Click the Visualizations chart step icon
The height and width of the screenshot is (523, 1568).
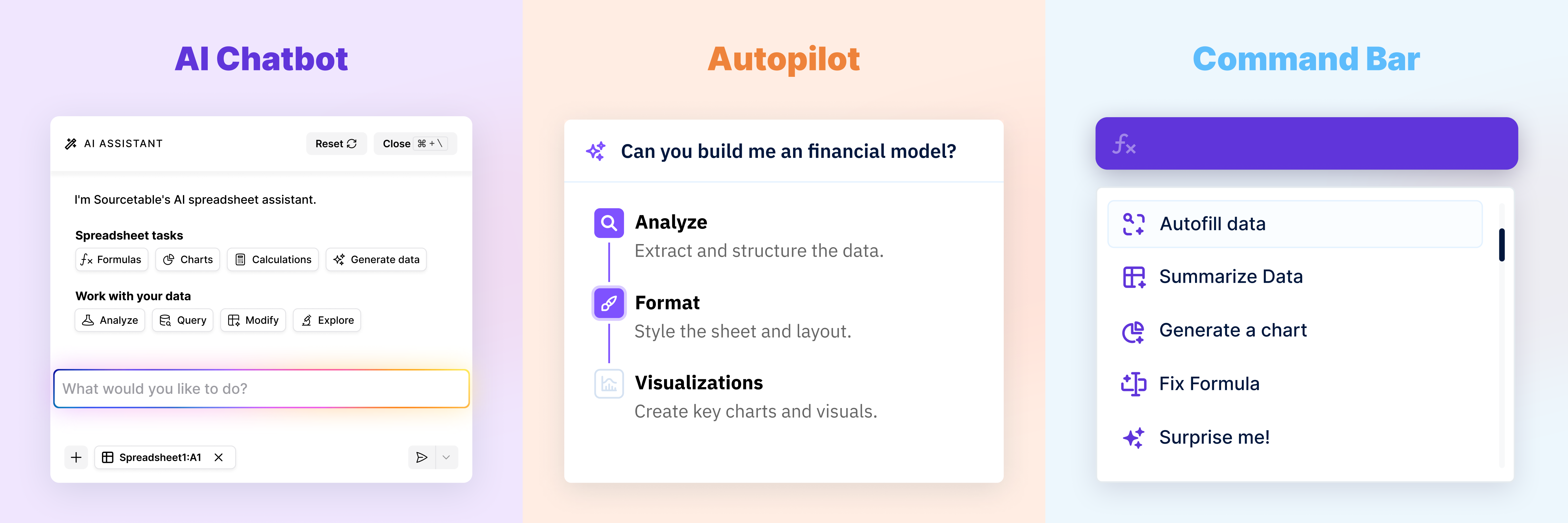[609, 384]
